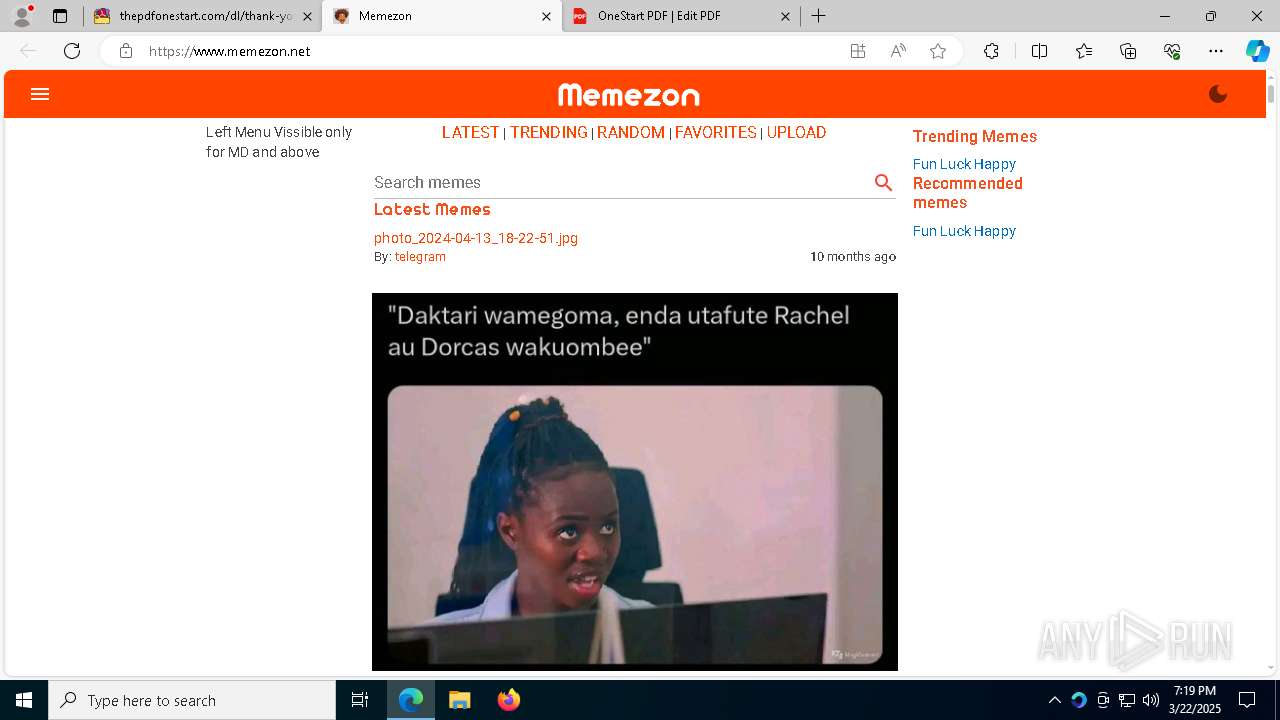Click the page vertical scrollbar
Image resolution: width=1280 pixels, height=720 pixels.
tap(1271, 93)
